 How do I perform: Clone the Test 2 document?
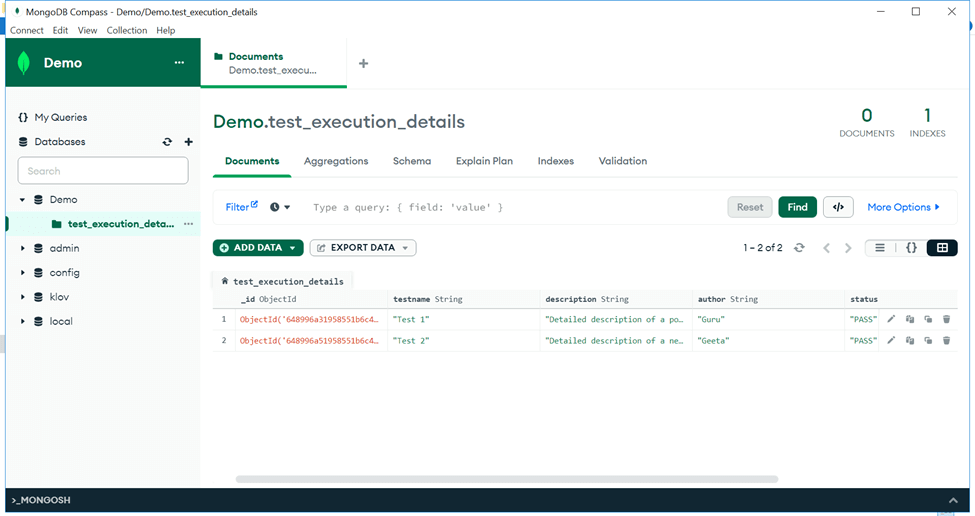pyautogui.click(x=928, y=341)
